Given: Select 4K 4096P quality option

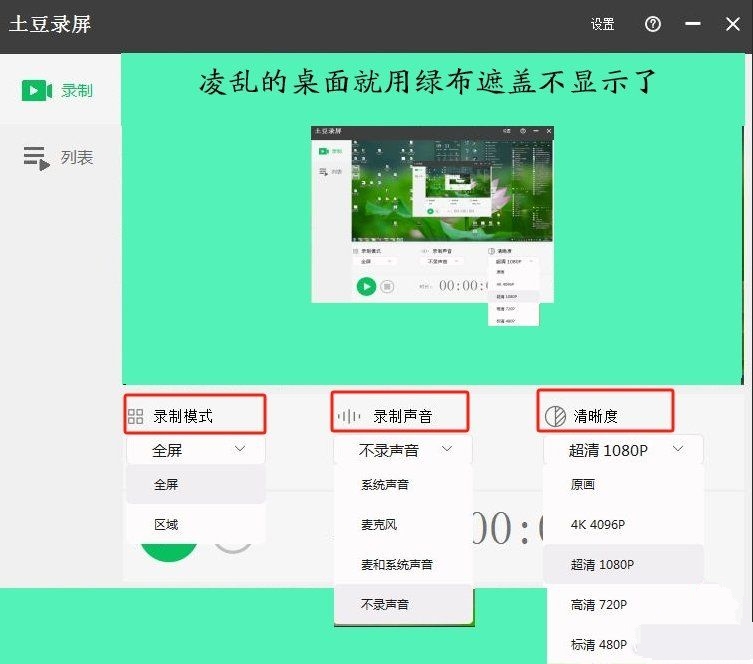Looking at the screenshot, I should tap(597, 524).
